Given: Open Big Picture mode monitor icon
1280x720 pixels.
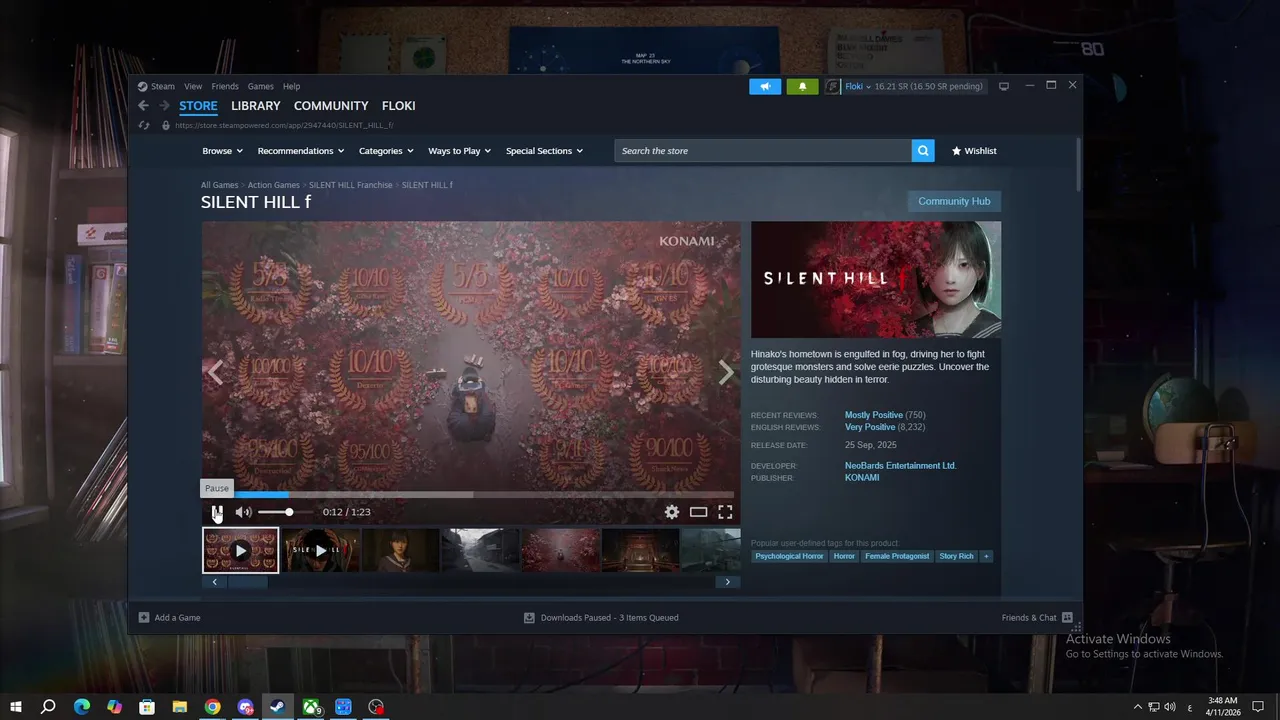Looking at the screenshot, I should click(x=1004, y=86).
